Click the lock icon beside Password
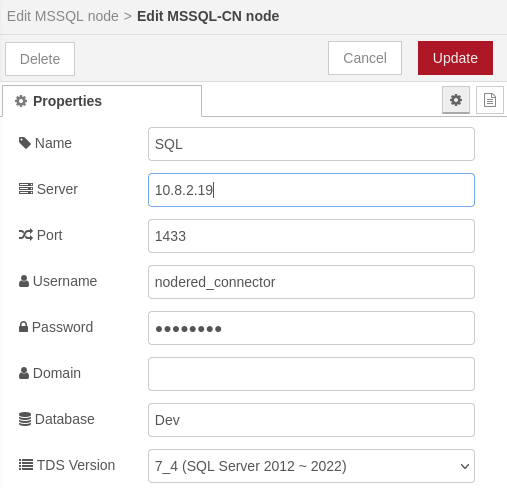Screen dimensions: 507x488 (23, 327)
